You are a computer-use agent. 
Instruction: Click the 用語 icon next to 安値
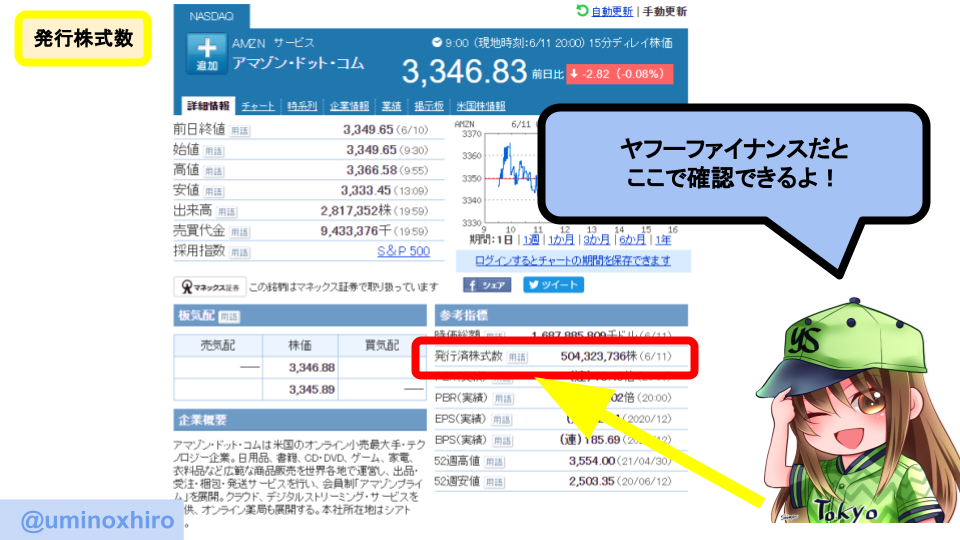point(214,191)
